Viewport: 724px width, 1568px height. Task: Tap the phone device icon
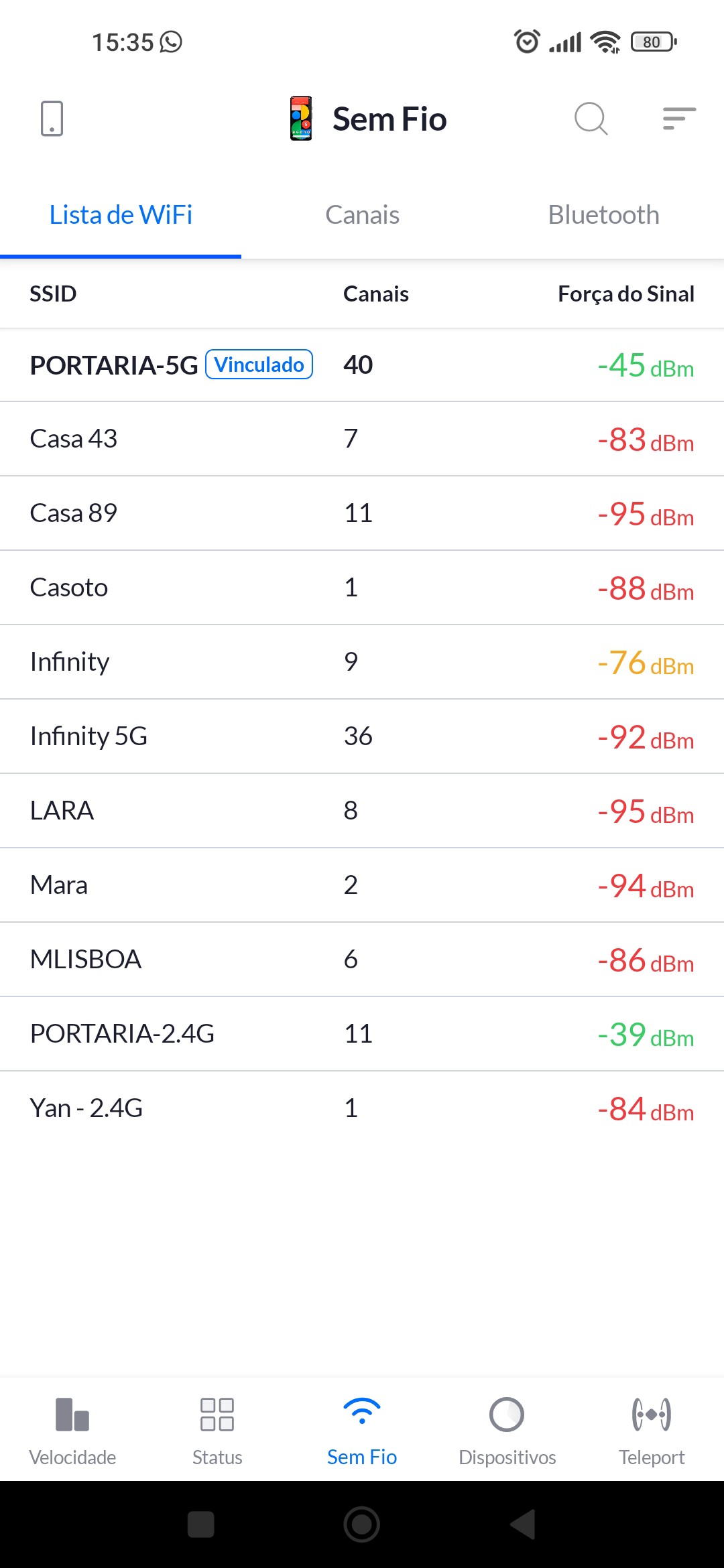pos(52,119)
